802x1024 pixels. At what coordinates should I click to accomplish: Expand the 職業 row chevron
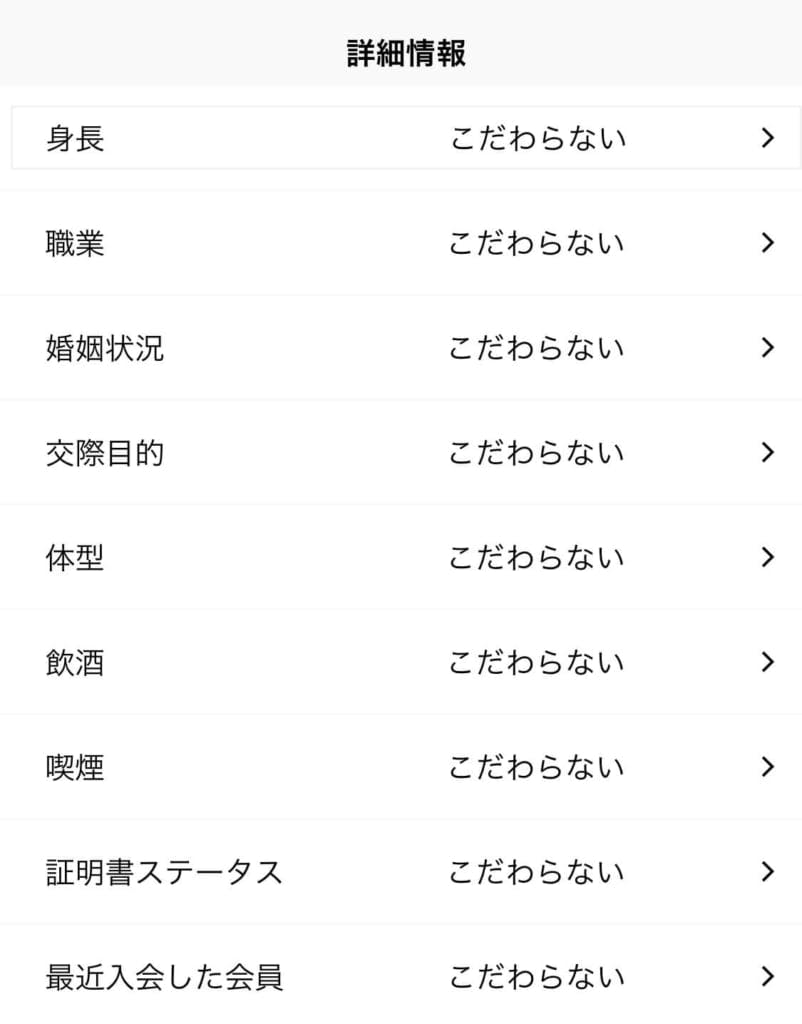(x=768, y=242)
